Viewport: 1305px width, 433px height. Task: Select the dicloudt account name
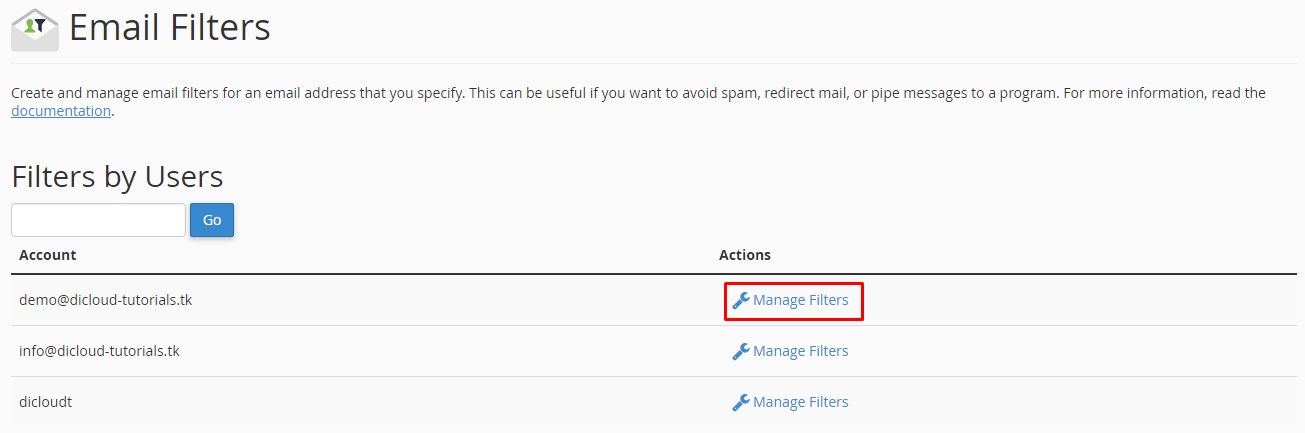[45, 402]
